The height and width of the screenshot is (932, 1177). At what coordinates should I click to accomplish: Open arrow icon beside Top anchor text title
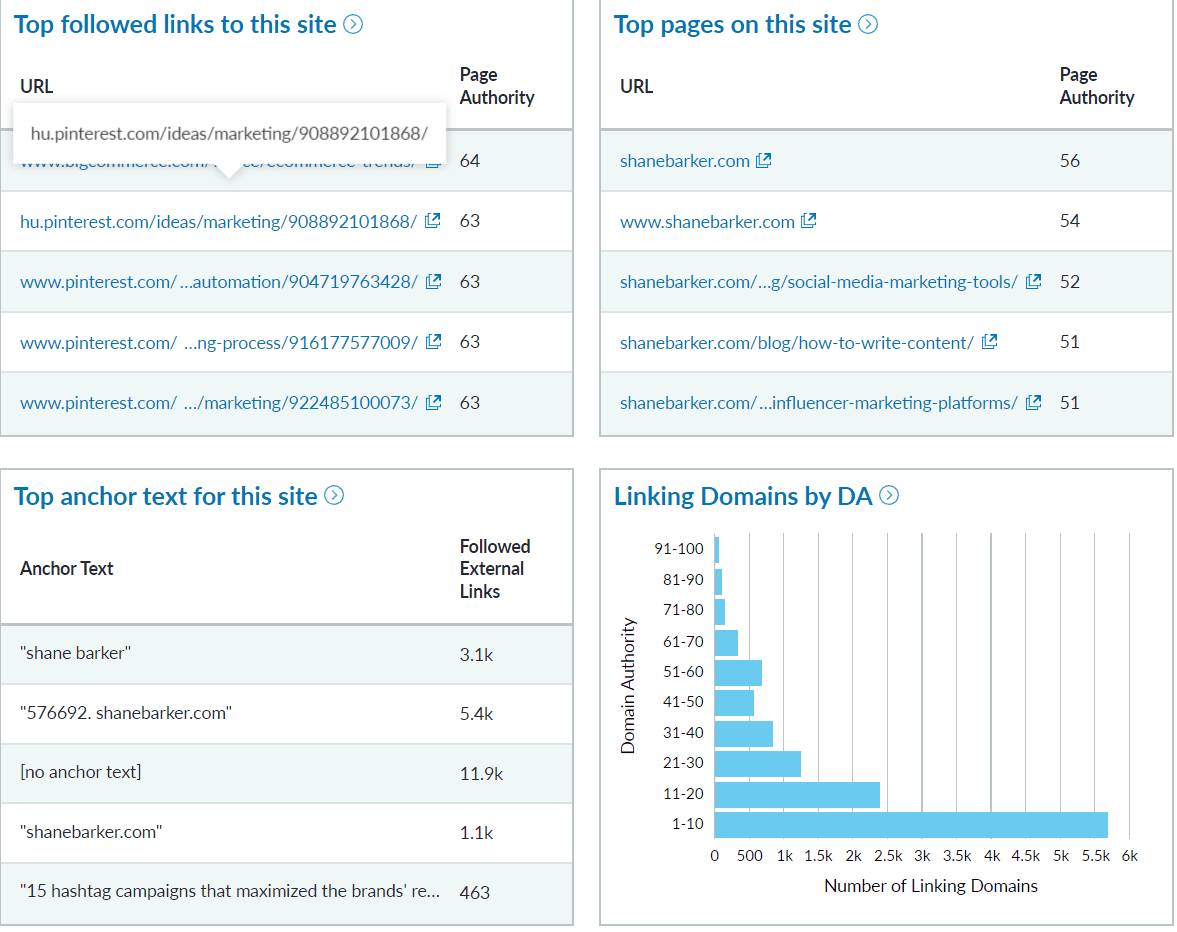pyautogui.click(x=334, y=495)
